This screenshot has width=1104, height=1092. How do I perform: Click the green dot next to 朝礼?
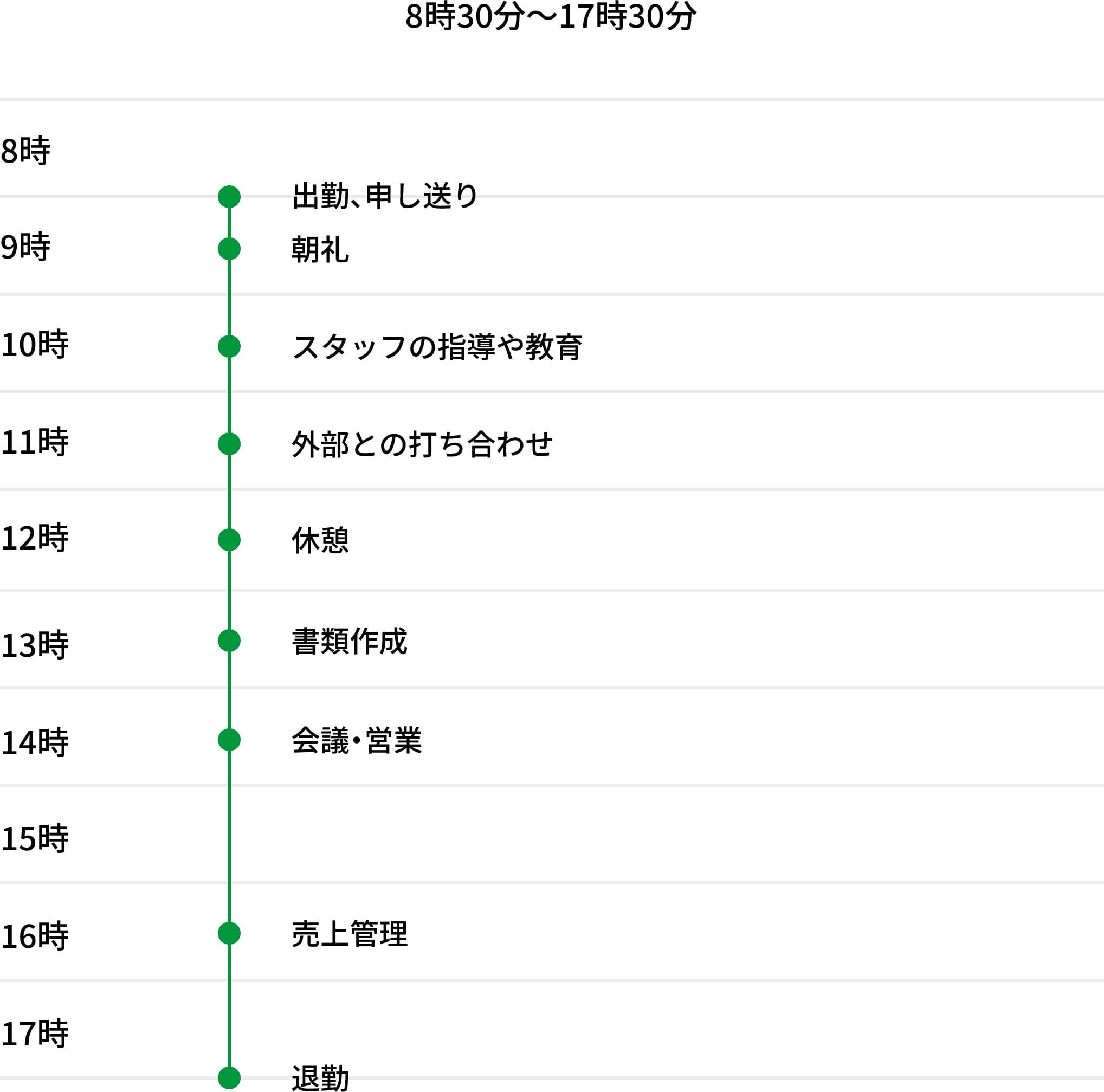click(x=229, y=249)
